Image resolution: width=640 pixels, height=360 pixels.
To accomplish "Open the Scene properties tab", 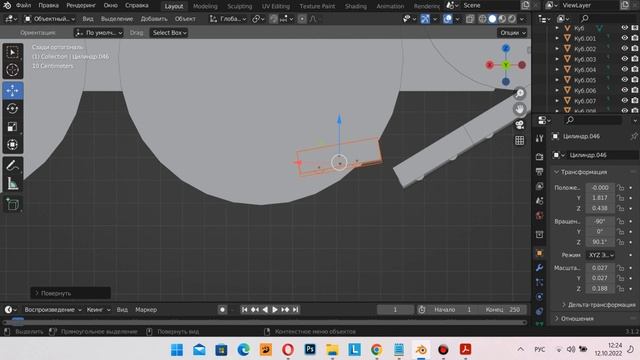I will (540, 200).
